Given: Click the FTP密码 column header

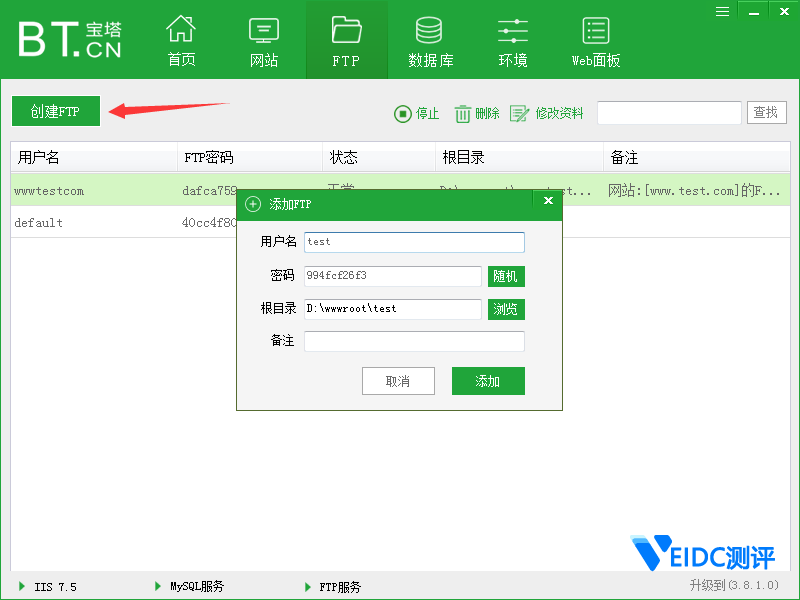Looking at the screenshot, I should coord(250,157).
